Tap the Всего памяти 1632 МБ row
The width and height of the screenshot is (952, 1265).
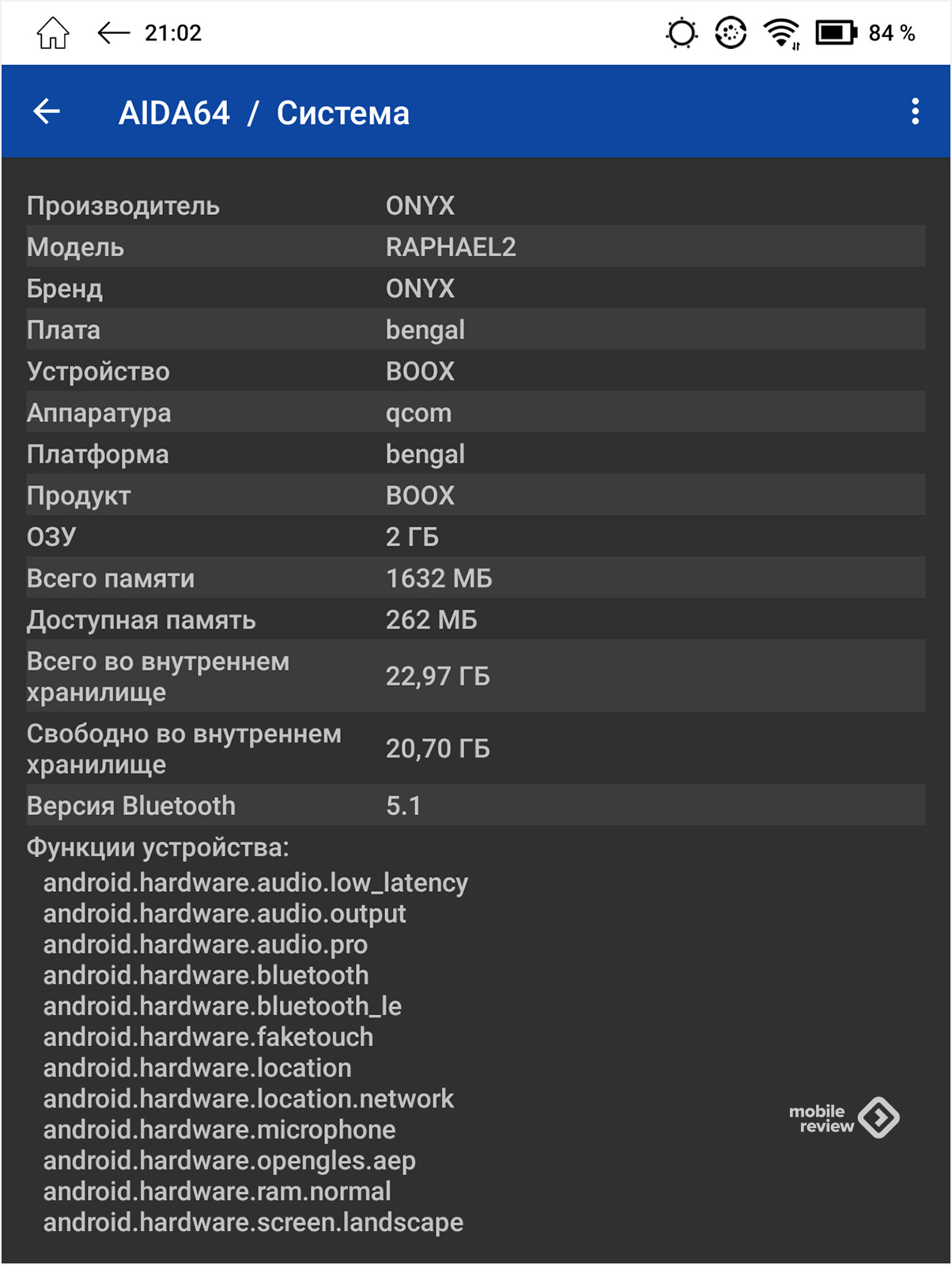click(x=474, y=578)
